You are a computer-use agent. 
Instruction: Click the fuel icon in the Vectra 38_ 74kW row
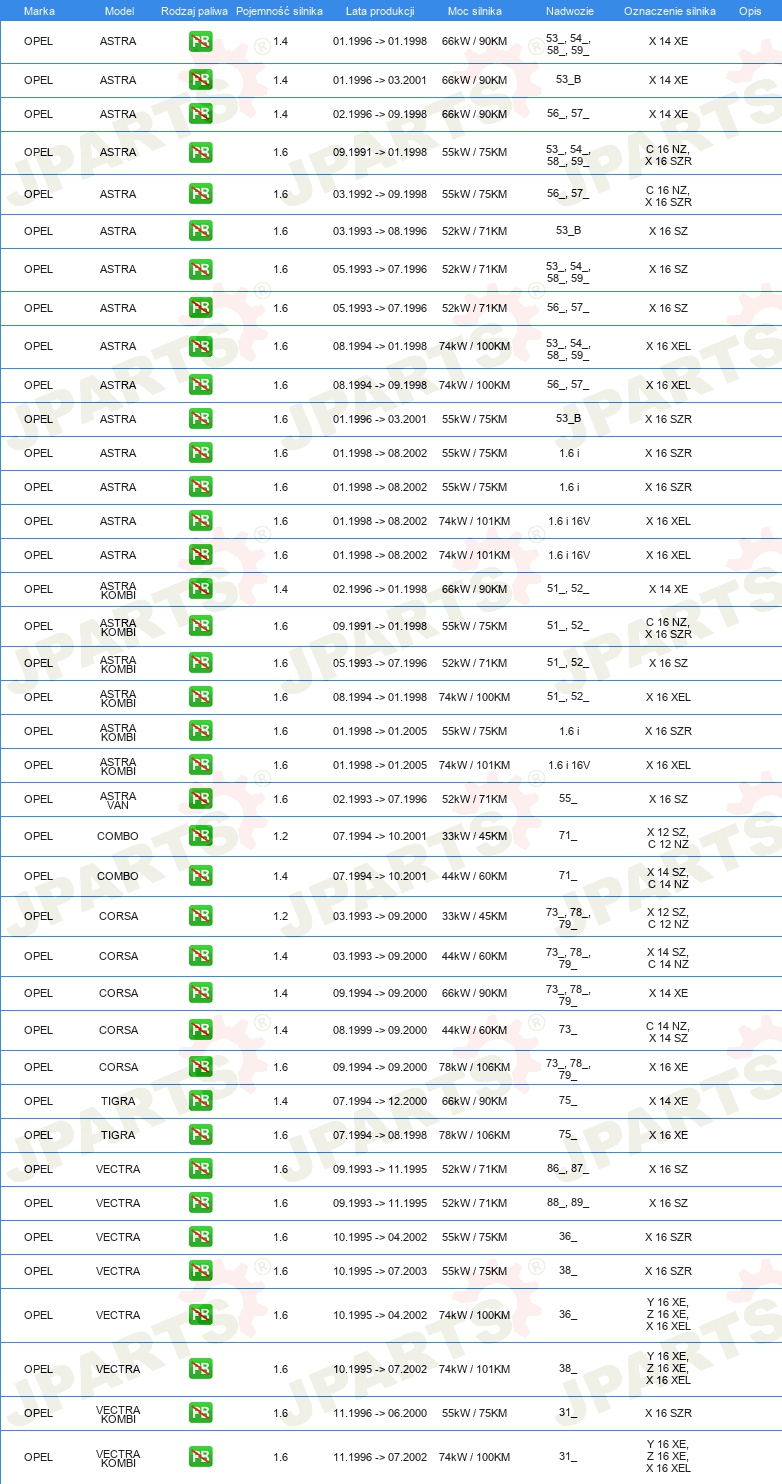tap(201, 1369)
